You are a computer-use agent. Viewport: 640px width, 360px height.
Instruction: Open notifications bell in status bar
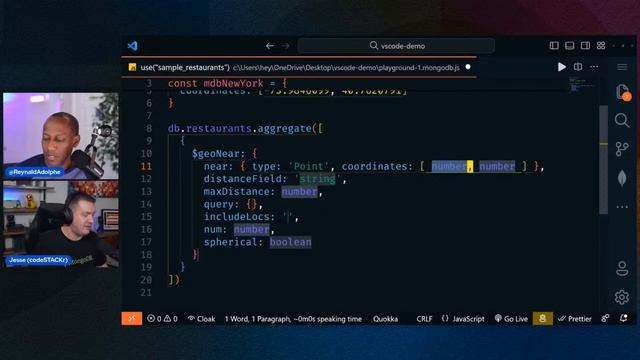[623, 318]
